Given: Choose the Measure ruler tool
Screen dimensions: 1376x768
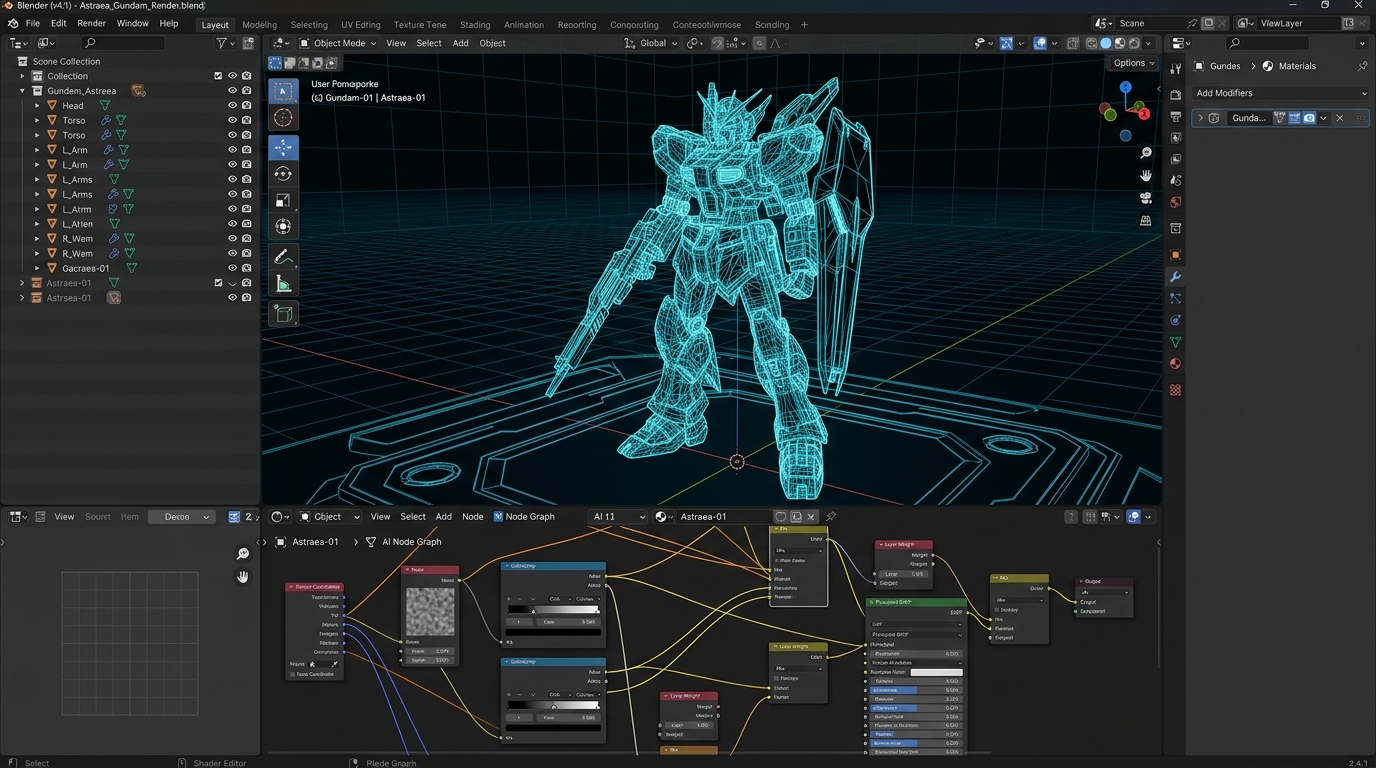Looking at the screenshot, I should (283, 284).
